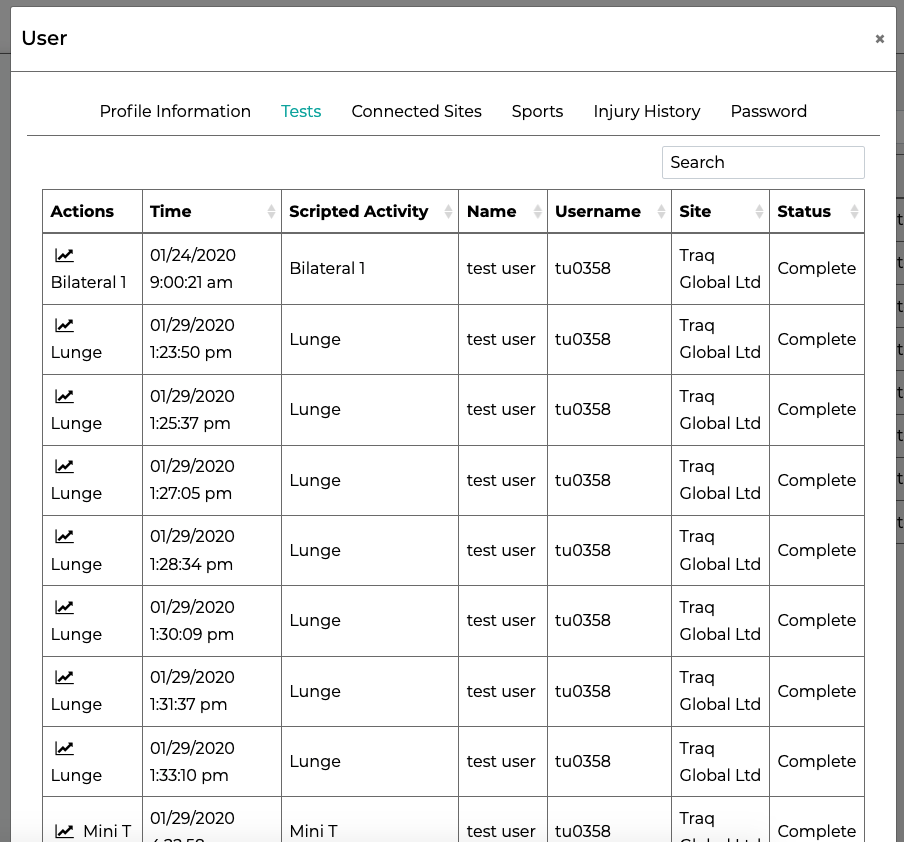Select the time cell 01/29/2020 1:33:10 pm
Image resolution: width=904 pixels, height=842 pixels.
pos(212,761)
